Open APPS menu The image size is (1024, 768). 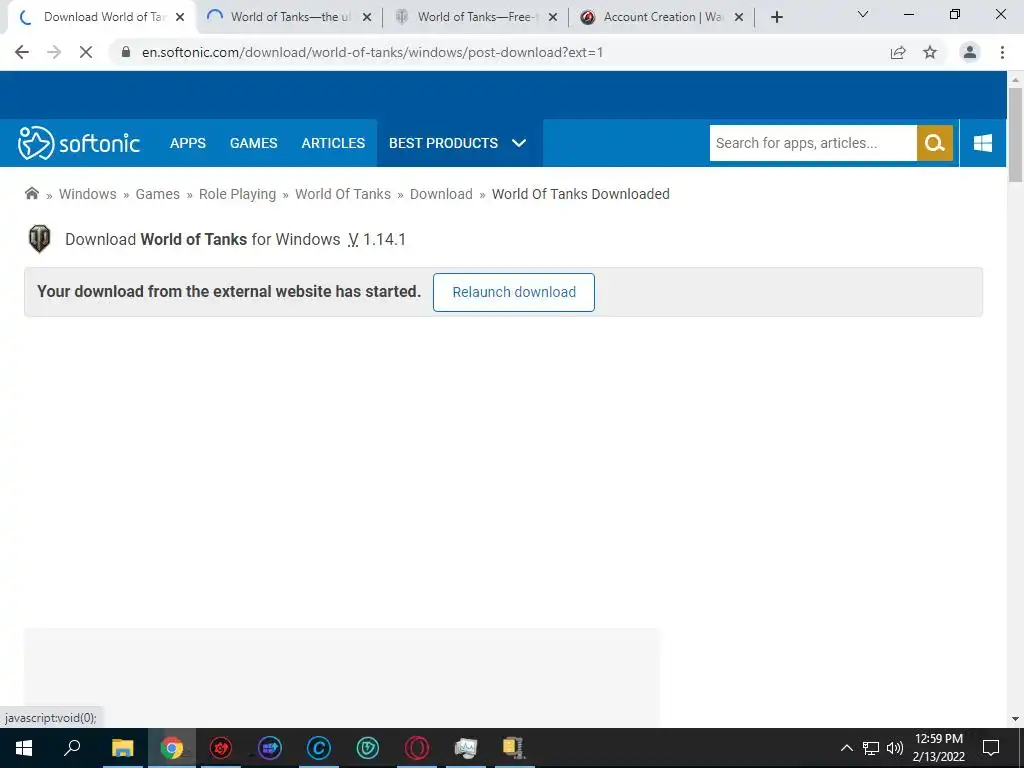pos(187,143)
